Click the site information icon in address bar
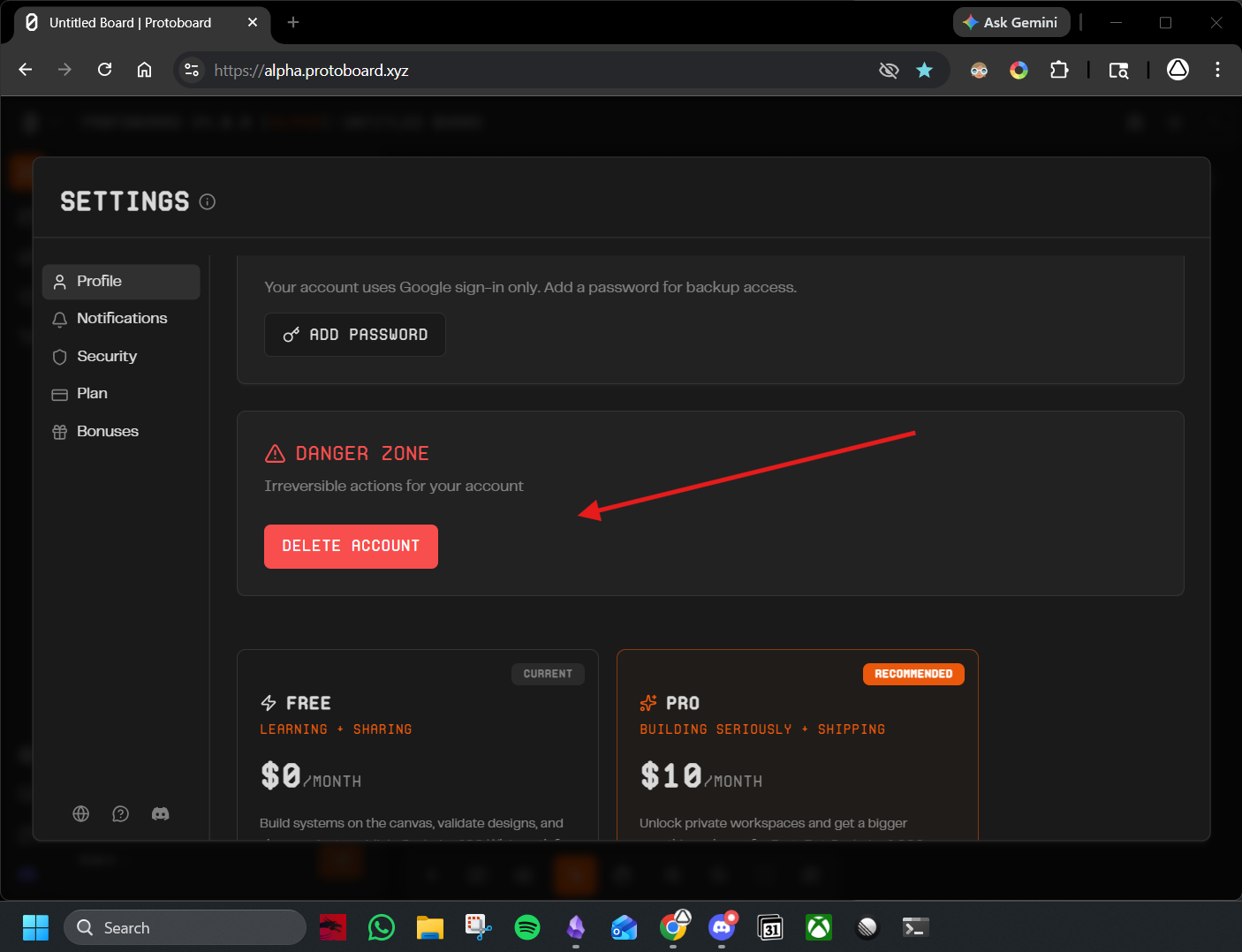 tap(192, 70)
